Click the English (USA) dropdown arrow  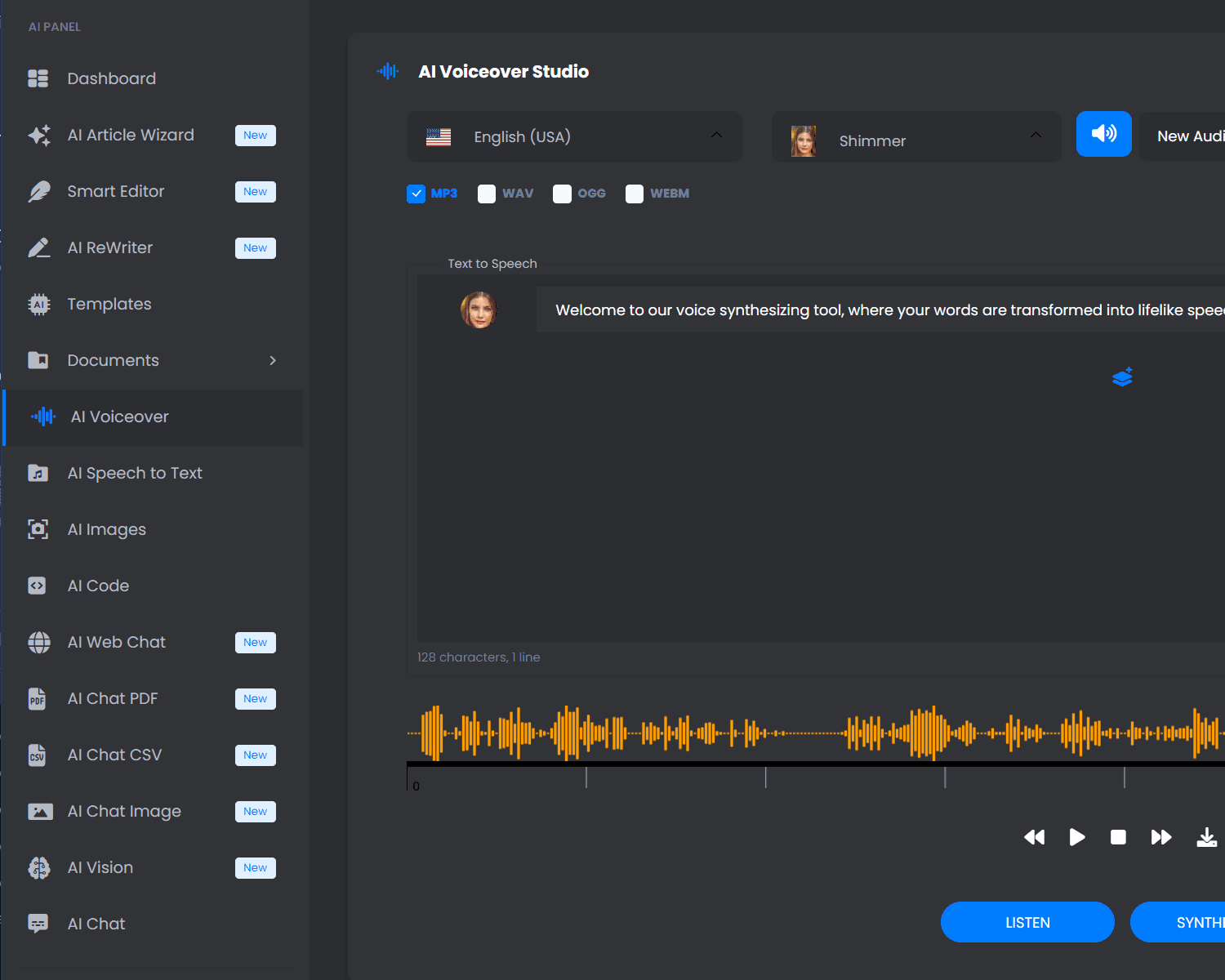tap(716, 135)
